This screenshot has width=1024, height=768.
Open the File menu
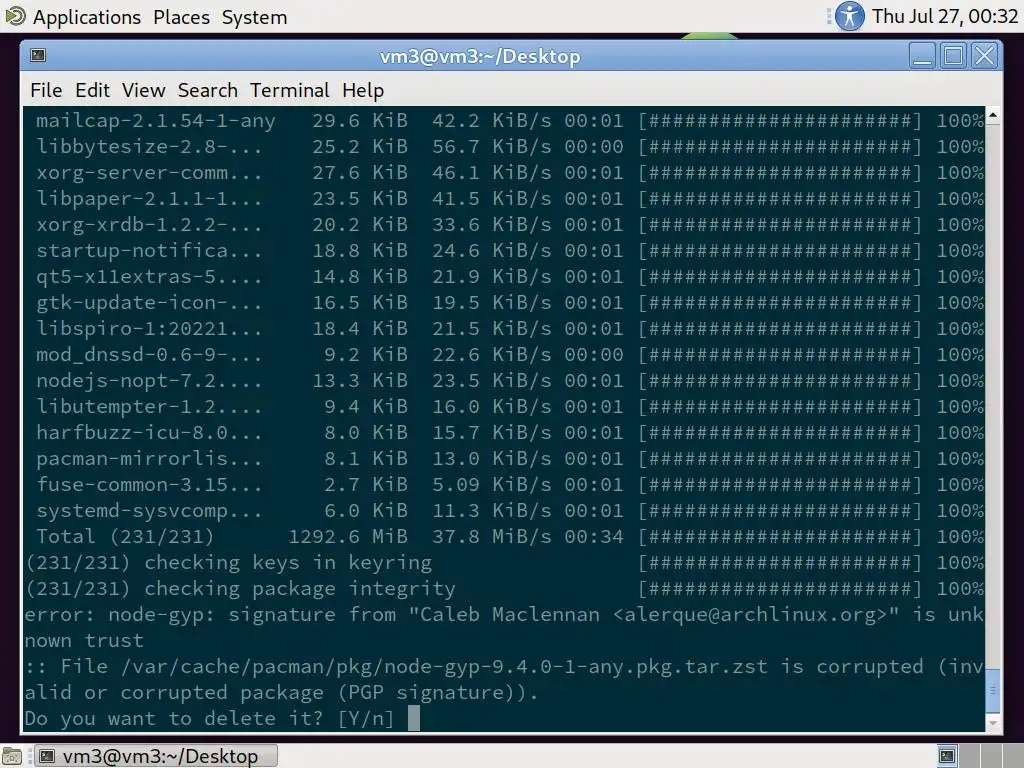(46, 90)
